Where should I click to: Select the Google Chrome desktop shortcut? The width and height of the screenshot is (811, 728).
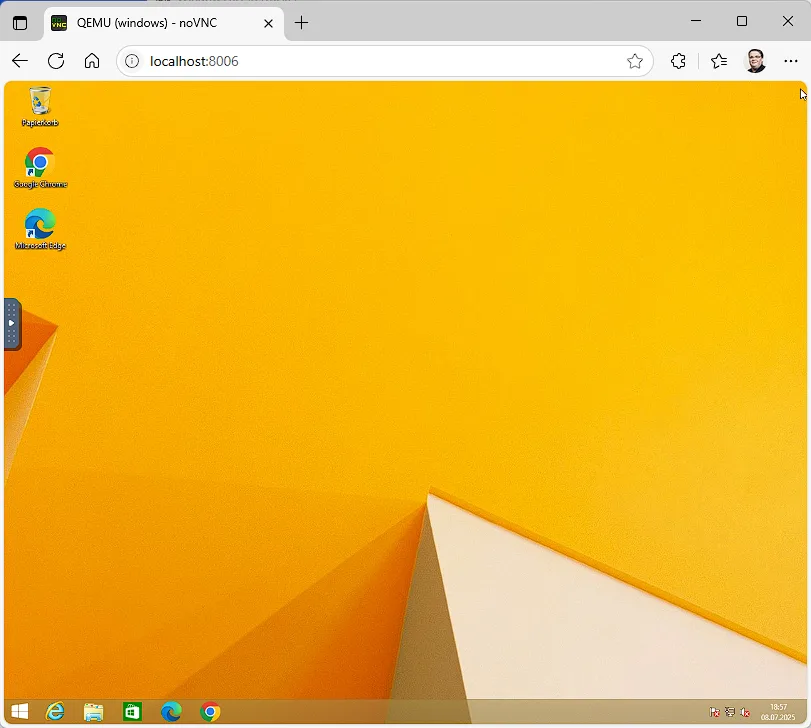click(x=40, y=167)
